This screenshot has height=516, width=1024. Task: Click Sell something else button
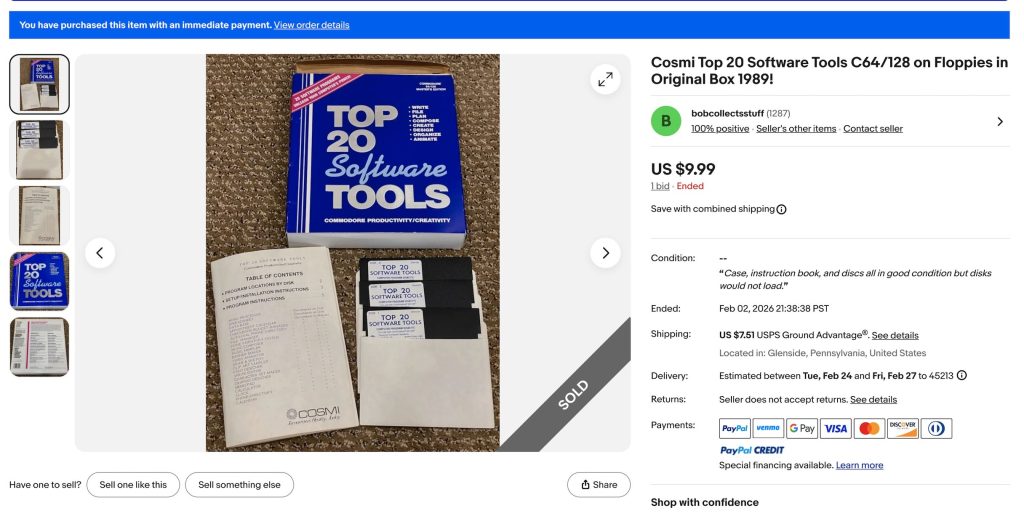pyautogui.click(x=240, y=485)
